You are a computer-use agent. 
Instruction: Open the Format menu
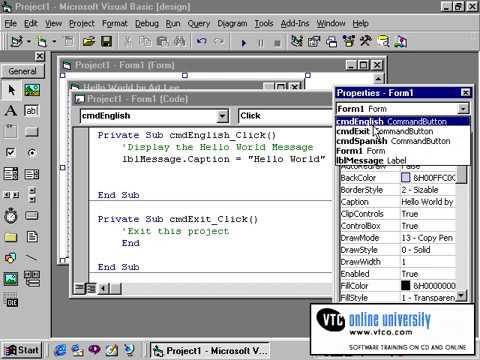[x=115, y=23]
